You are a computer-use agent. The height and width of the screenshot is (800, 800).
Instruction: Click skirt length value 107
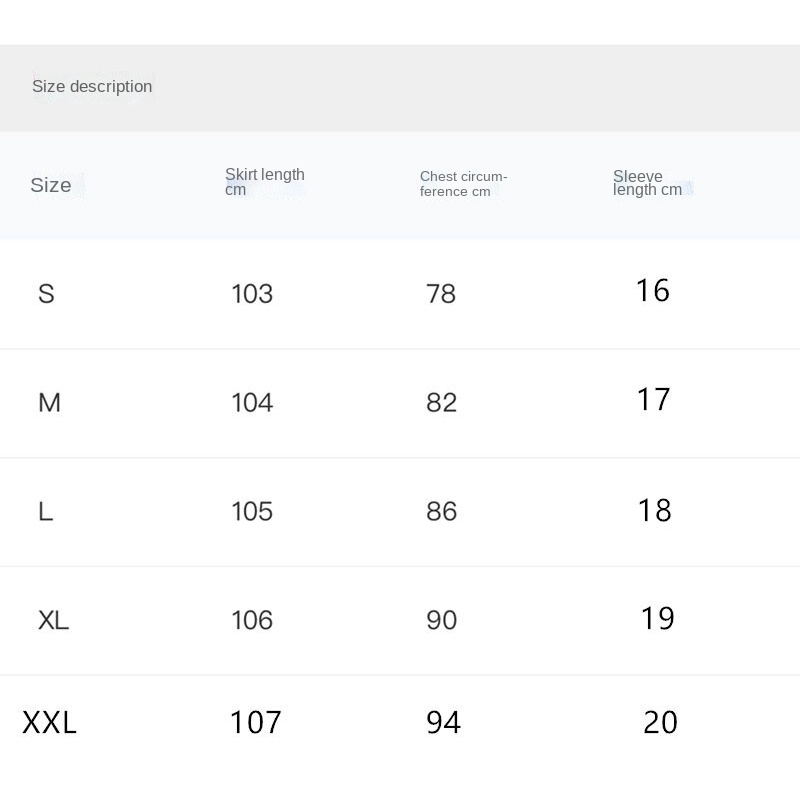(255, 722)
